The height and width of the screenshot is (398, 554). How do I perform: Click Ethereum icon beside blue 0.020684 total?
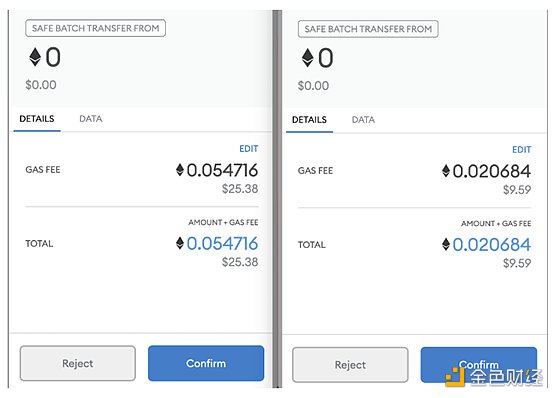[446, 244]
